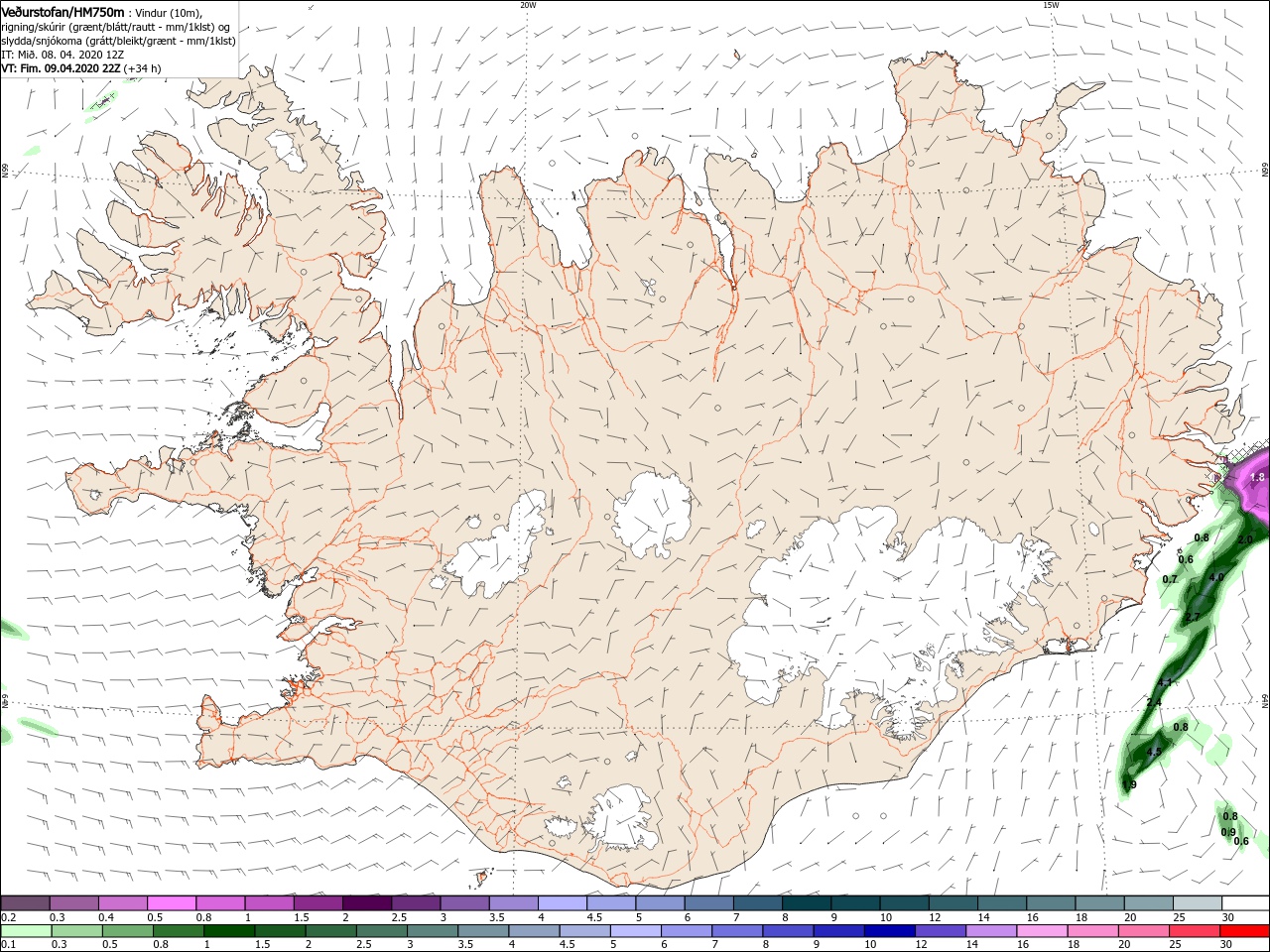Click the Veðurstofan/HM750m title text
Screen dimensions: 1270x952
pyautogui.click(x=63, y=12)
